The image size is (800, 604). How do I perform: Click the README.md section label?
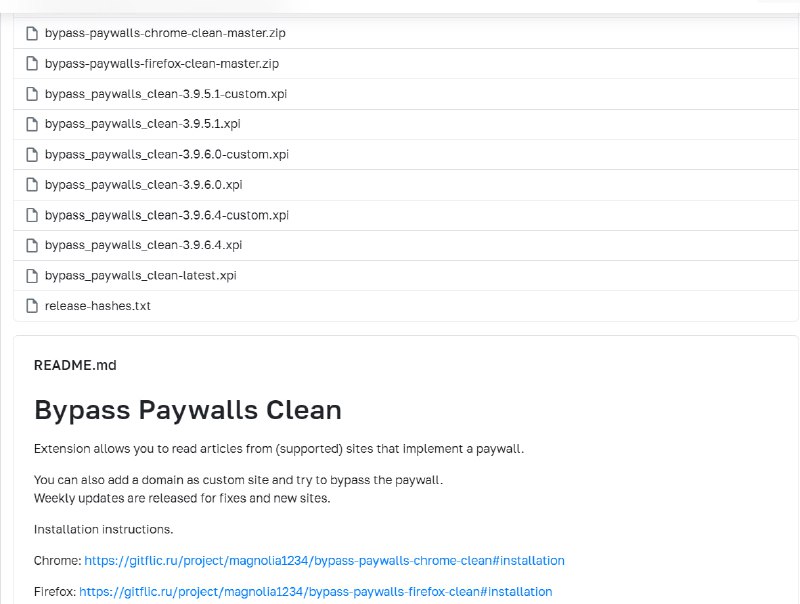point(75,365)
